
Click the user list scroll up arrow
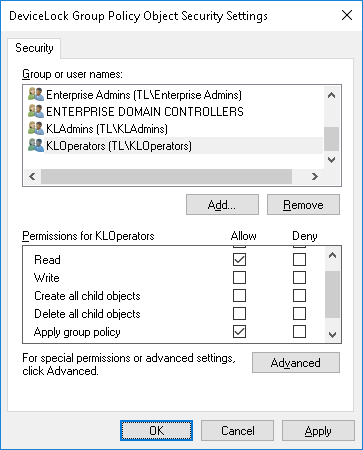pos(331,95)
